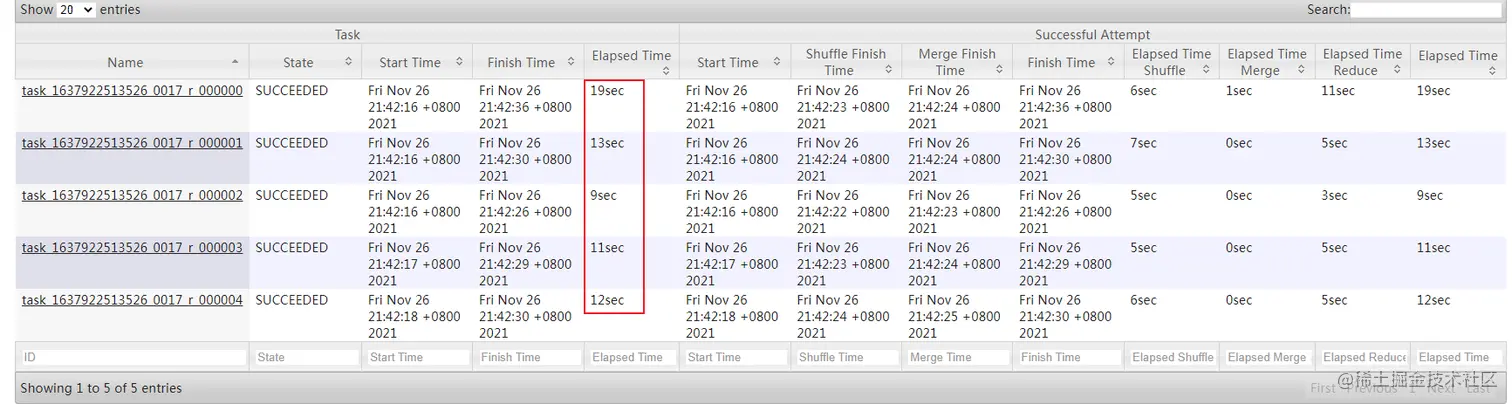This screenshot has height=404, width=1512.
Task: Open task_1637922513526_0017_r_000001 link
Action: pyautogui.click(x=132, y=143)
